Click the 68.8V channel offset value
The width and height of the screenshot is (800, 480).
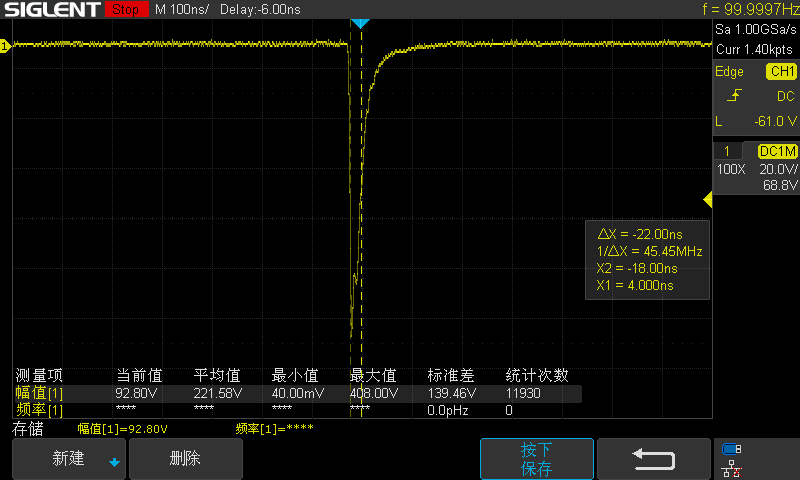(x=780, y=185)
